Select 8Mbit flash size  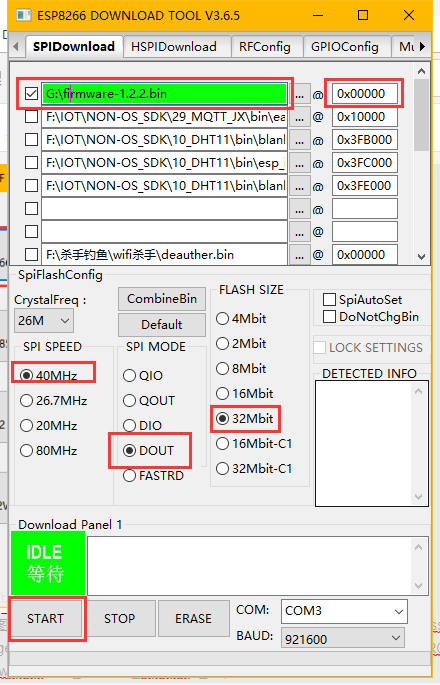[x=241, y=368]
